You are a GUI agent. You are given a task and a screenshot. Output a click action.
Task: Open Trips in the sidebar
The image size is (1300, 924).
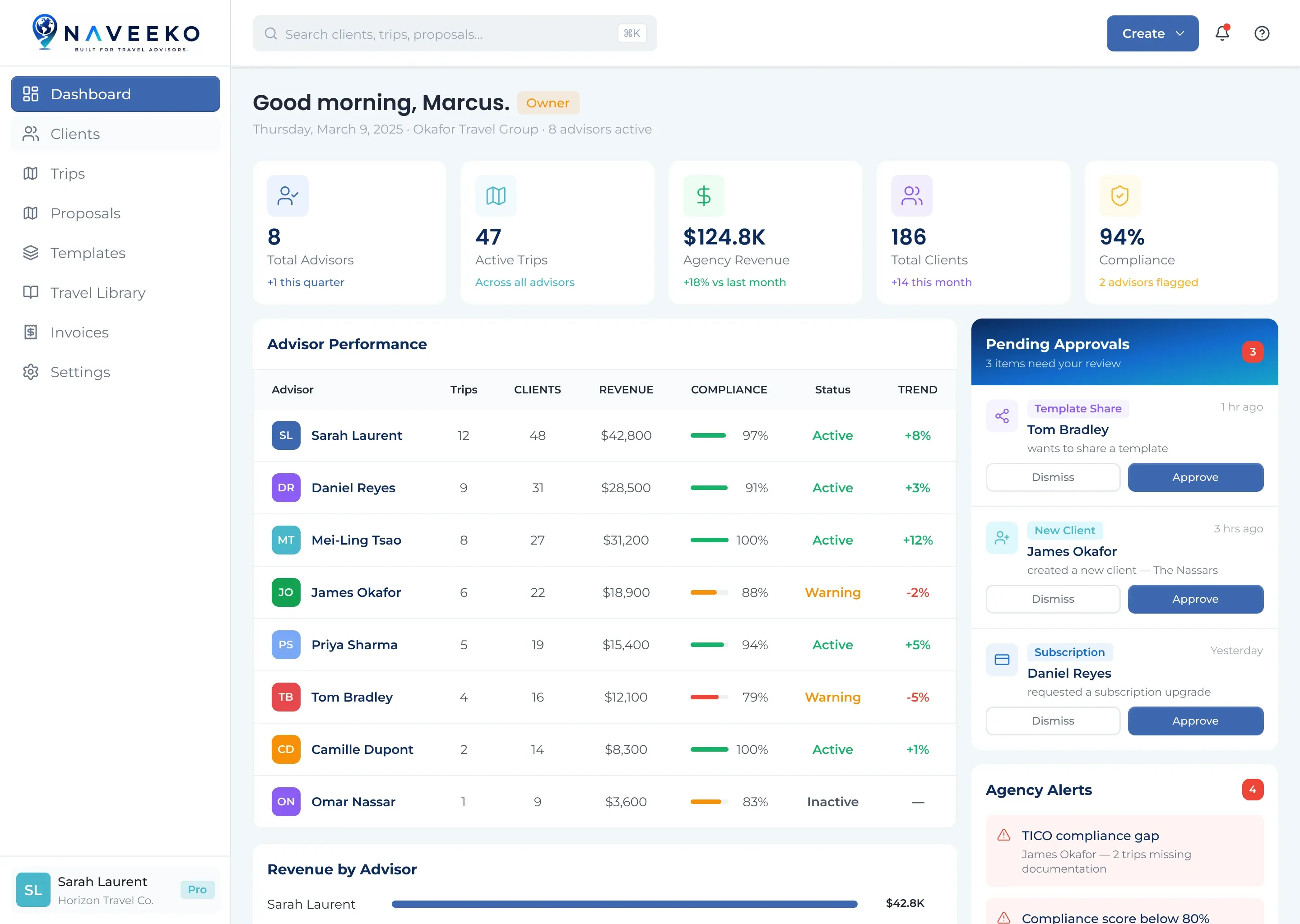pos(116,174)
